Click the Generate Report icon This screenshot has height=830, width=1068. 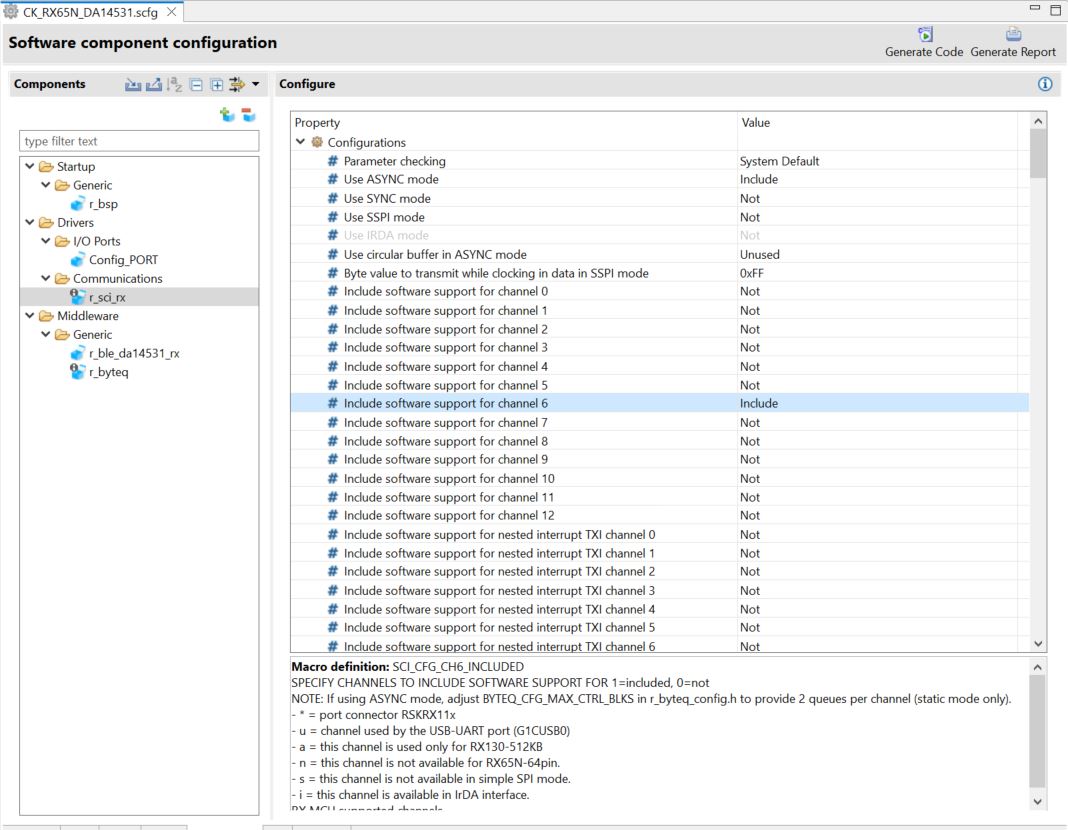pos(1014,34)
